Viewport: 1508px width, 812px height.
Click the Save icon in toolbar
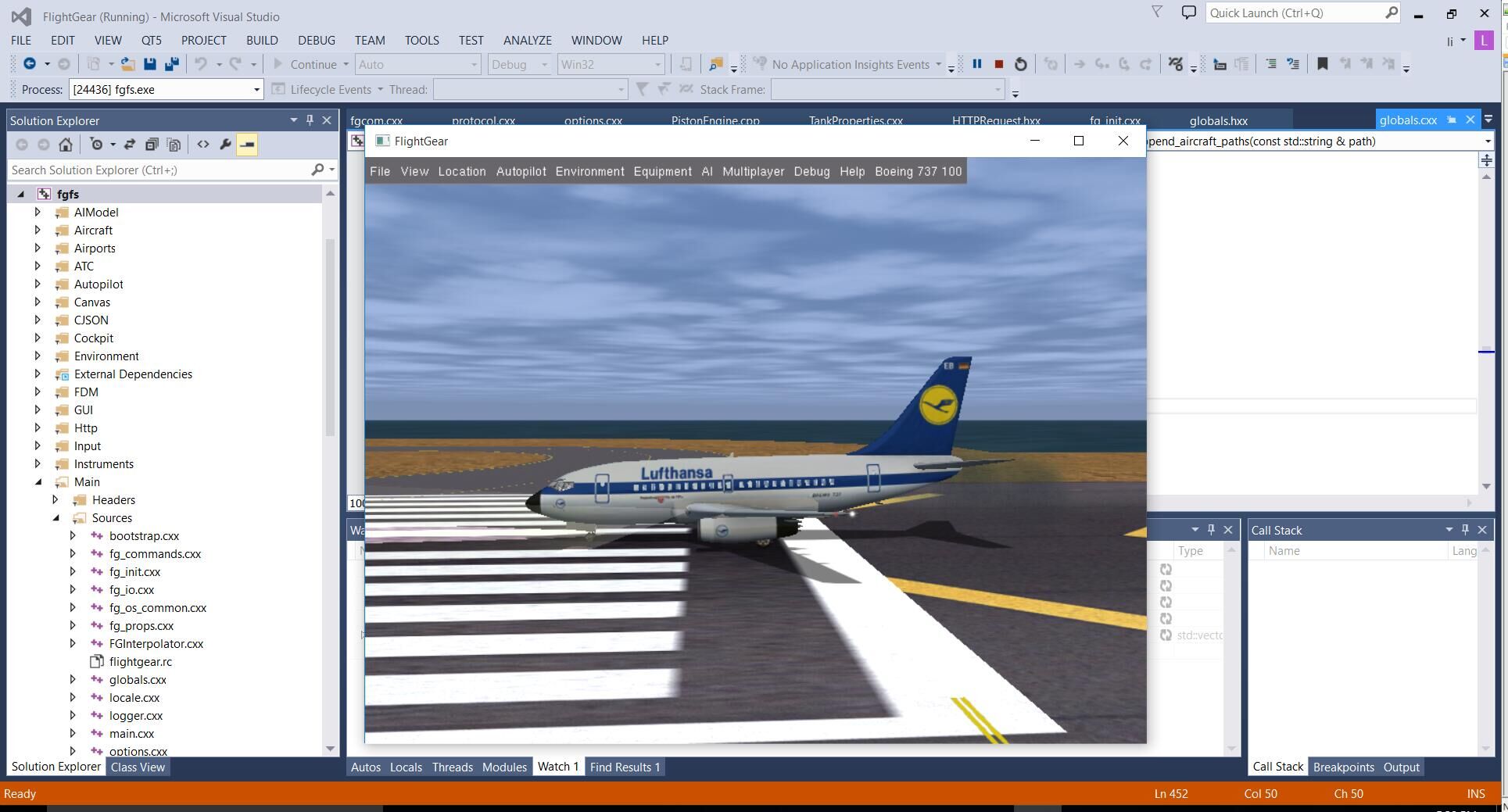(150, 64)
